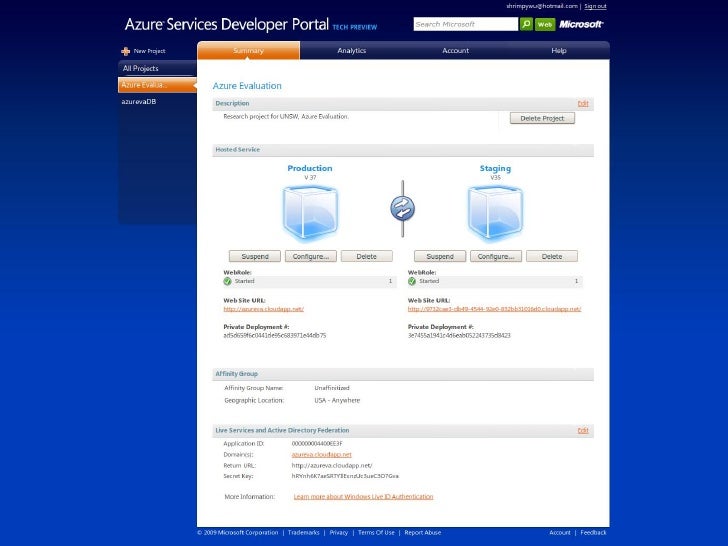Viewport: 728px width, 546px height.
Task: Open Production web site URL link
Action: pyautogui.click(x=263, y=309)
